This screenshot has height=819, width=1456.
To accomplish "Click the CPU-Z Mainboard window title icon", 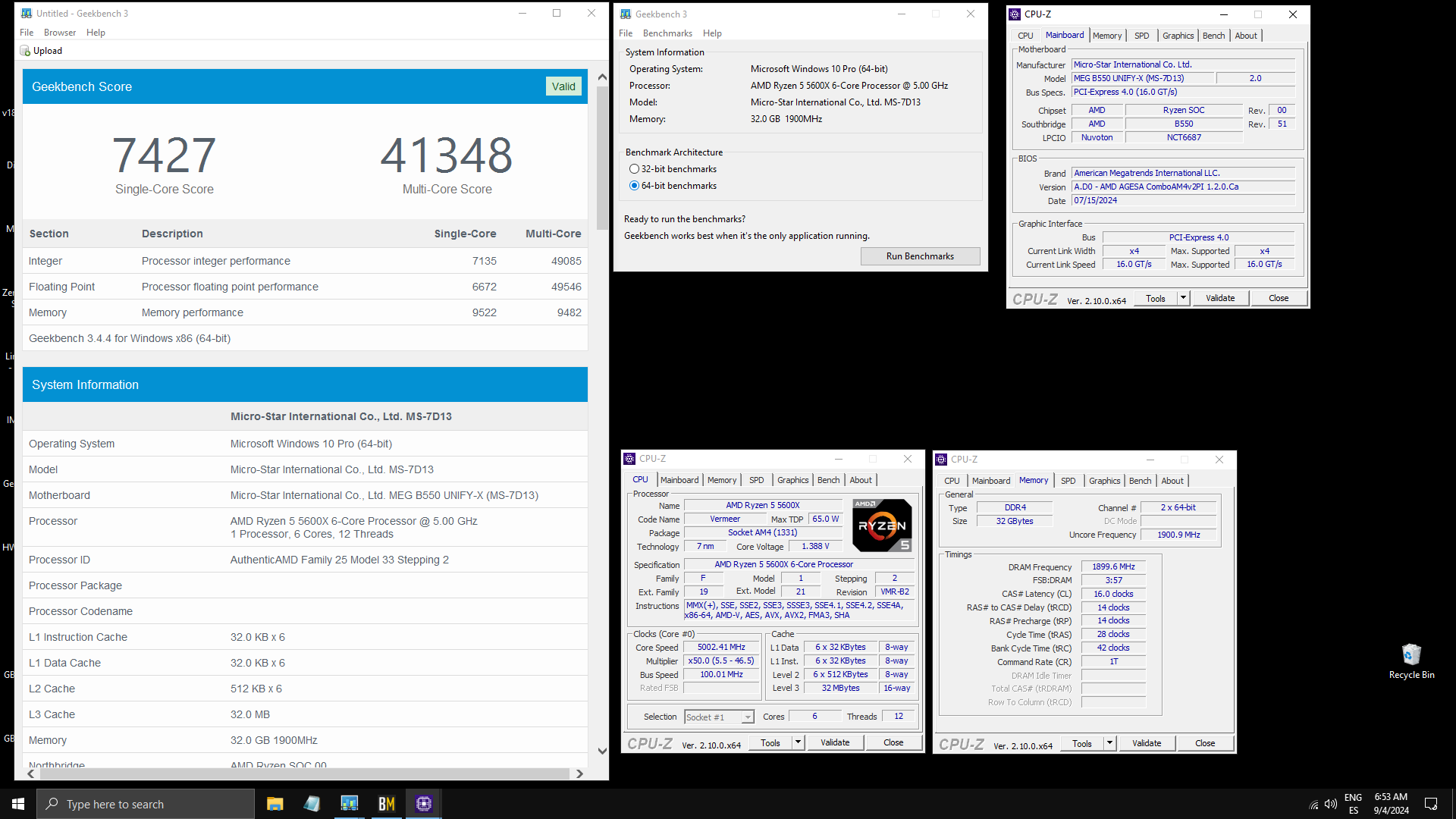I will [x=1015, y=14].
